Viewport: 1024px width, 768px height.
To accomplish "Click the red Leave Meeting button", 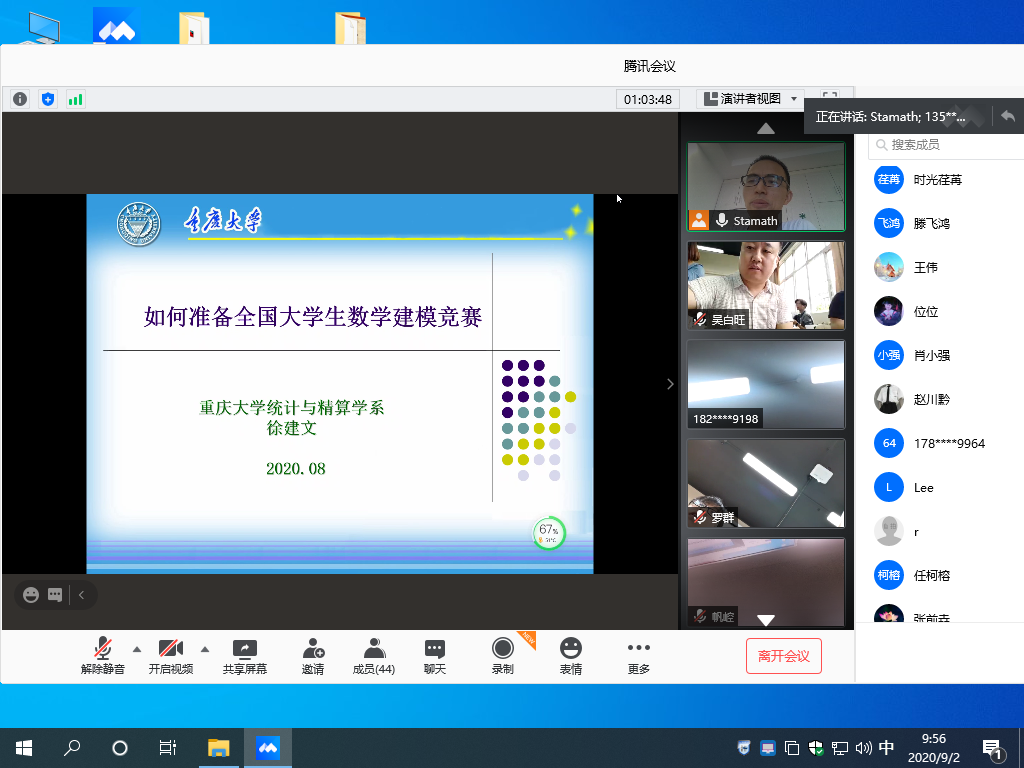I will pyautogui.click(x=783, y=656).
